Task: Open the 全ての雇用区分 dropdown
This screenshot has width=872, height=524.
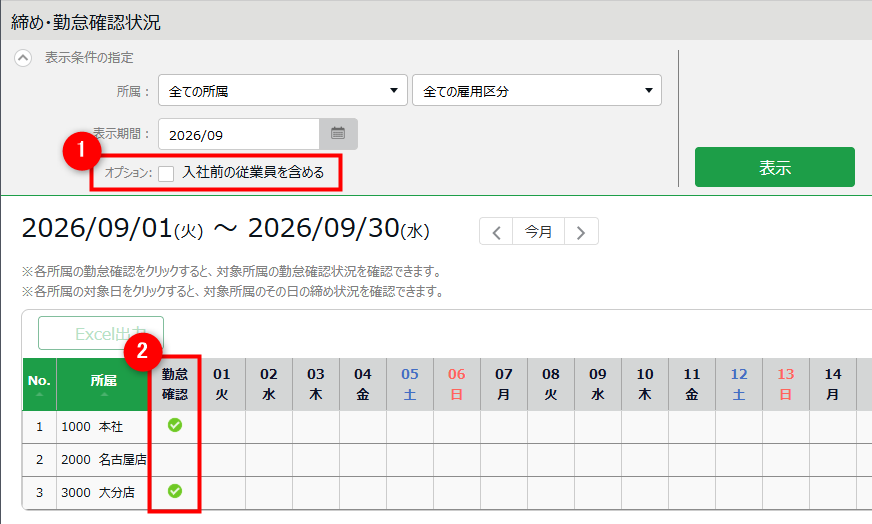Action: [x=537, y=90]
